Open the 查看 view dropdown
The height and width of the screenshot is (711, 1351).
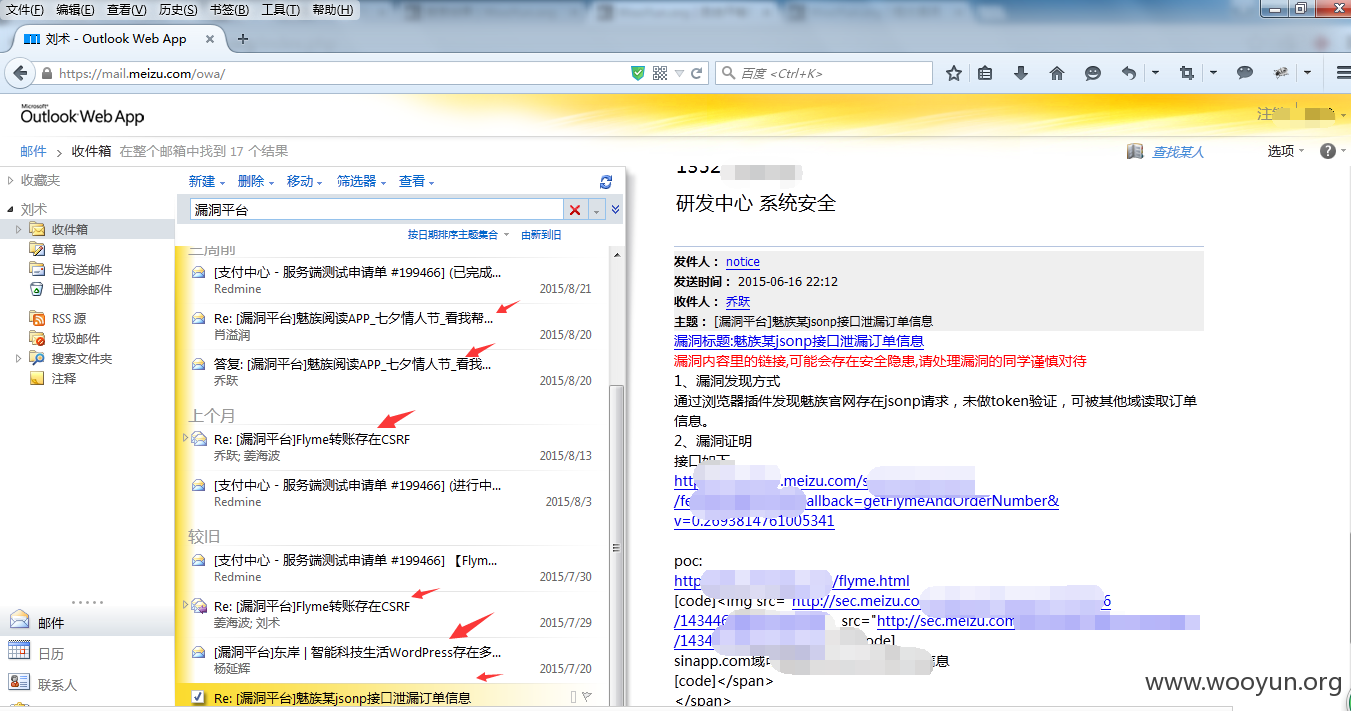(x=417, y=181)
